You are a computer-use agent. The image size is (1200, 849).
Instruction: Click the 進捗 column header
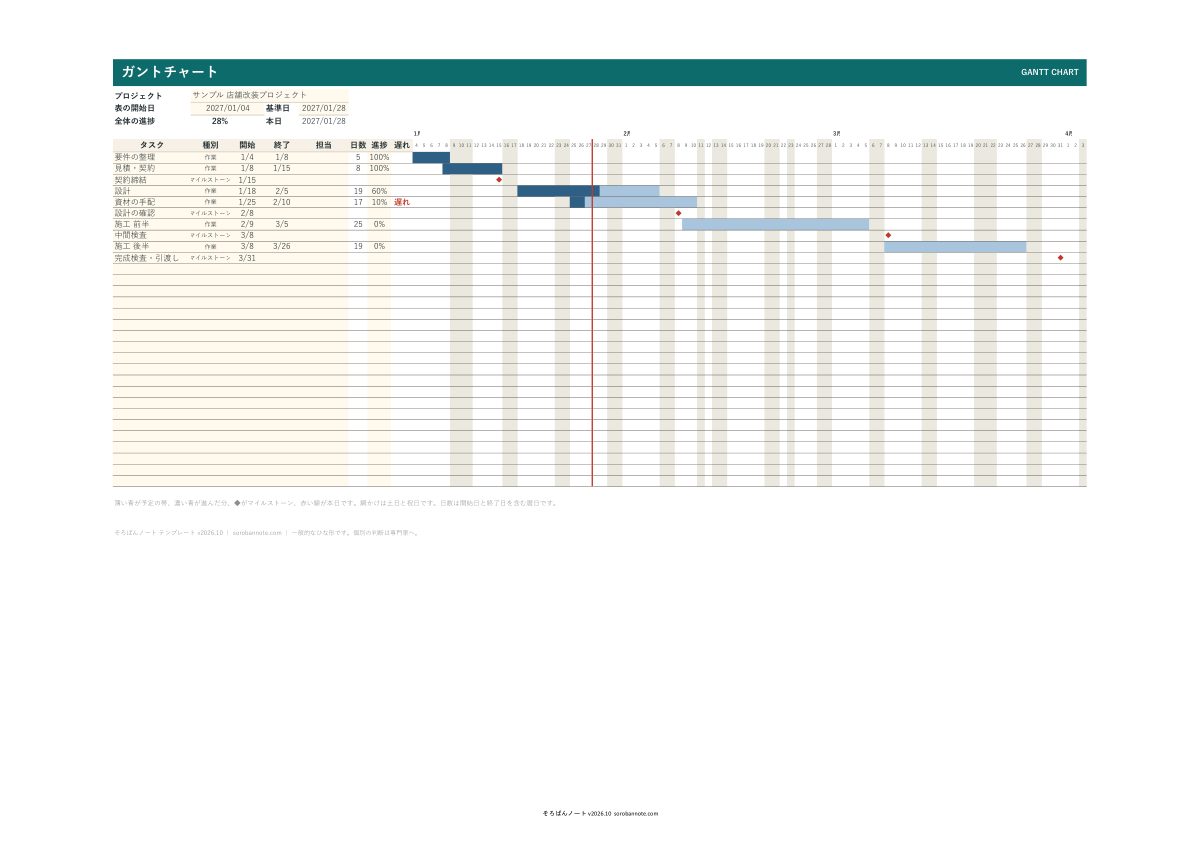379,145
